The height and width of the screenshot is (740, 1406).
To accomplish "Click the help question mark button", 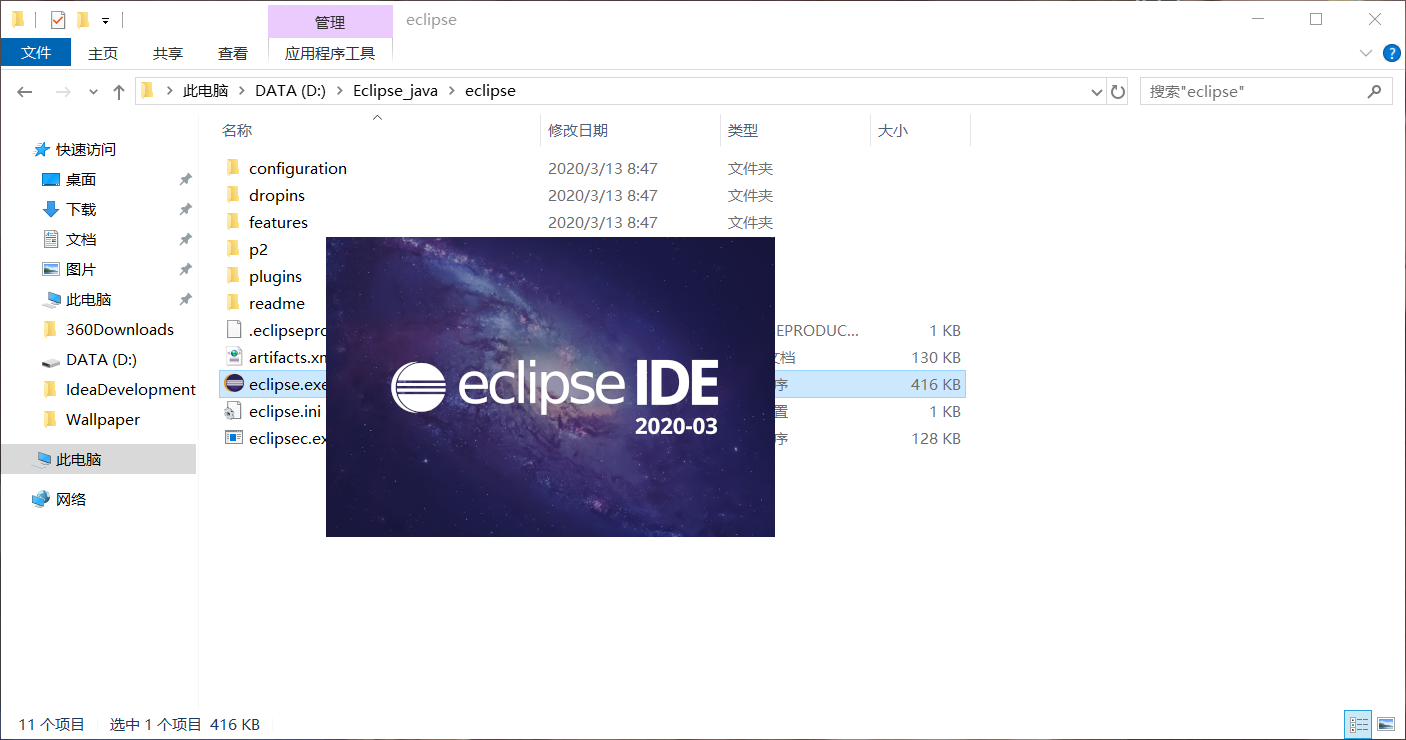I will tap(1391, 53).
